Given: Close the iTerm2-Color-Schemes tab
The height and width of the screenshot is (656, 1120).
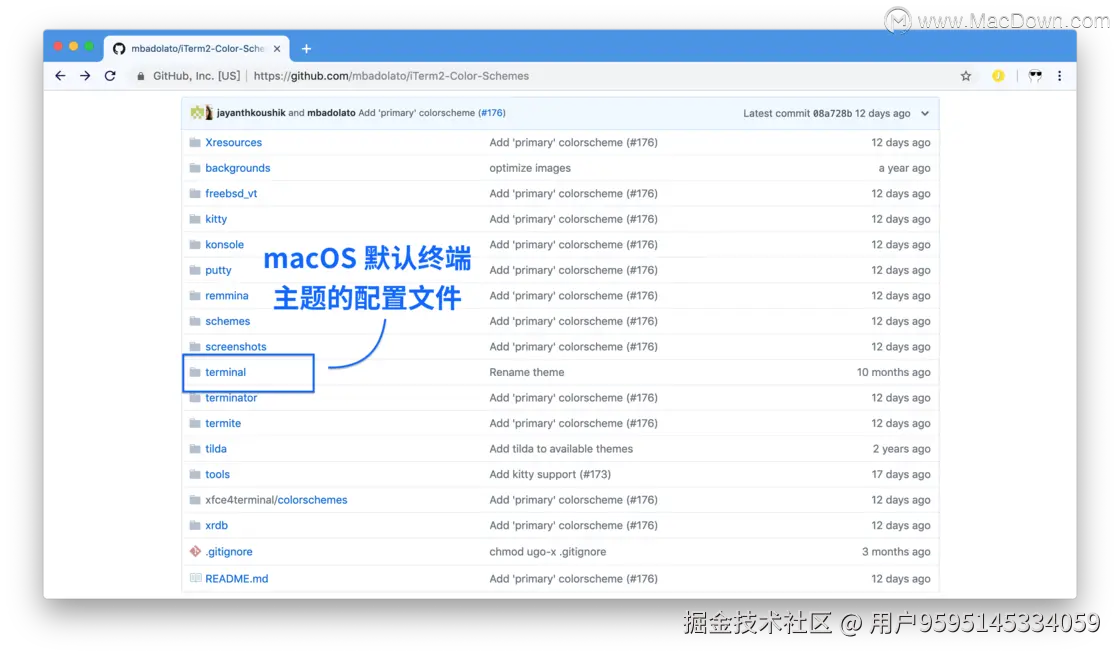Looking at the screenshot, I should [x=277, y=49].
